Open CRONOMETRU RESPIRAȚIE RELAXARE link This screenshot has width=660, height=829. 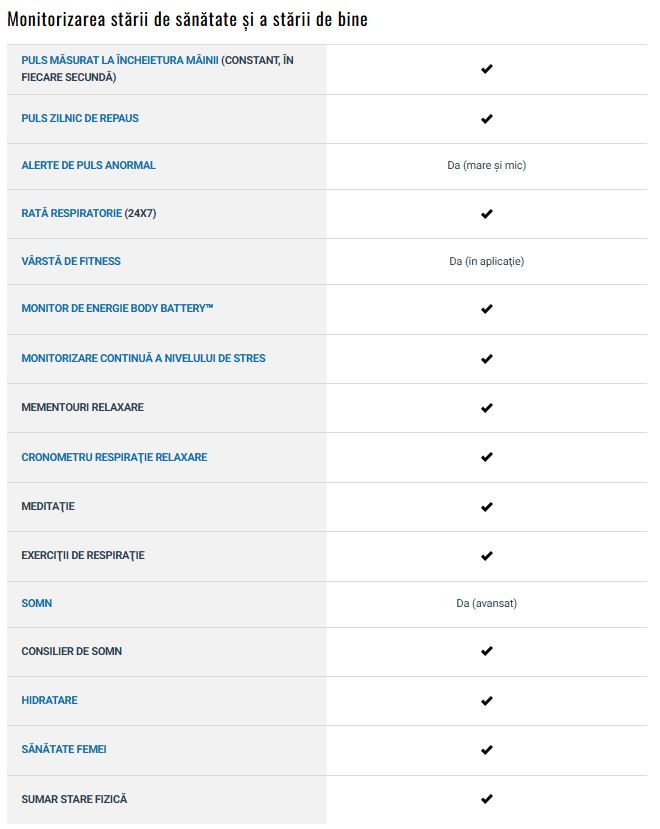114,457
